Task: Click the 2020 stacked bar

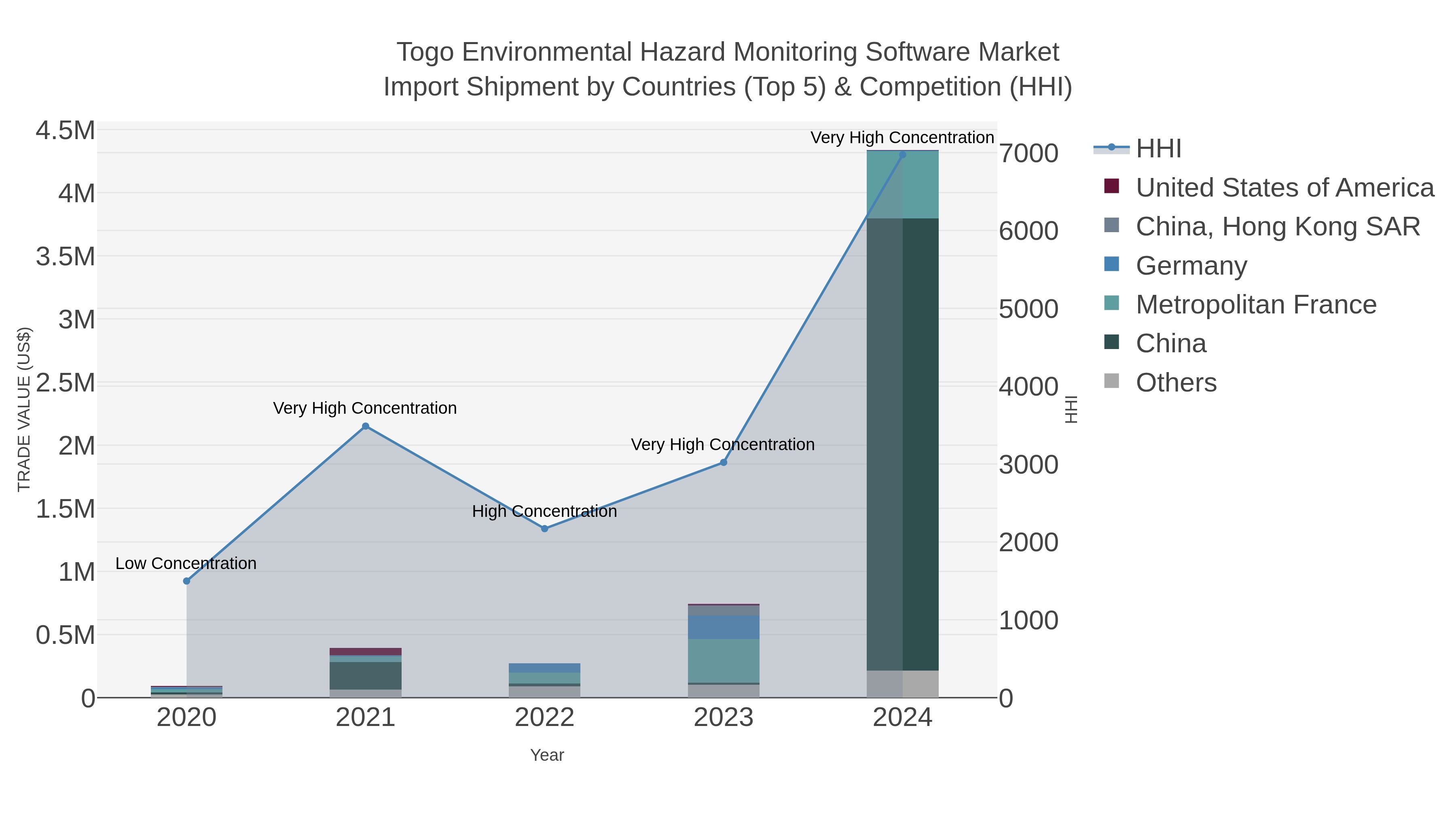Action: (x=186, y=692)
